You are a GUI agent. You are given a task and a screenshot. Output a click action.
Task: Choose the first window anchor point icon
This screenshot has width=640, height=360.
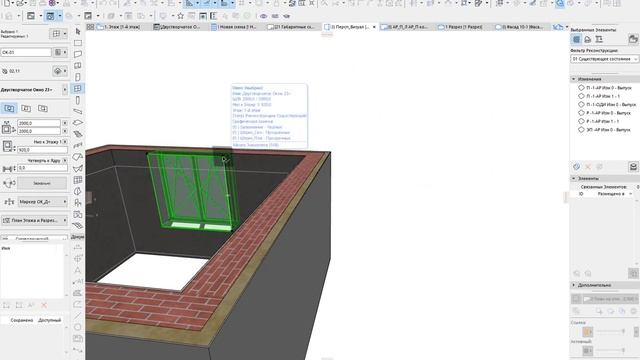coord(9,108)
